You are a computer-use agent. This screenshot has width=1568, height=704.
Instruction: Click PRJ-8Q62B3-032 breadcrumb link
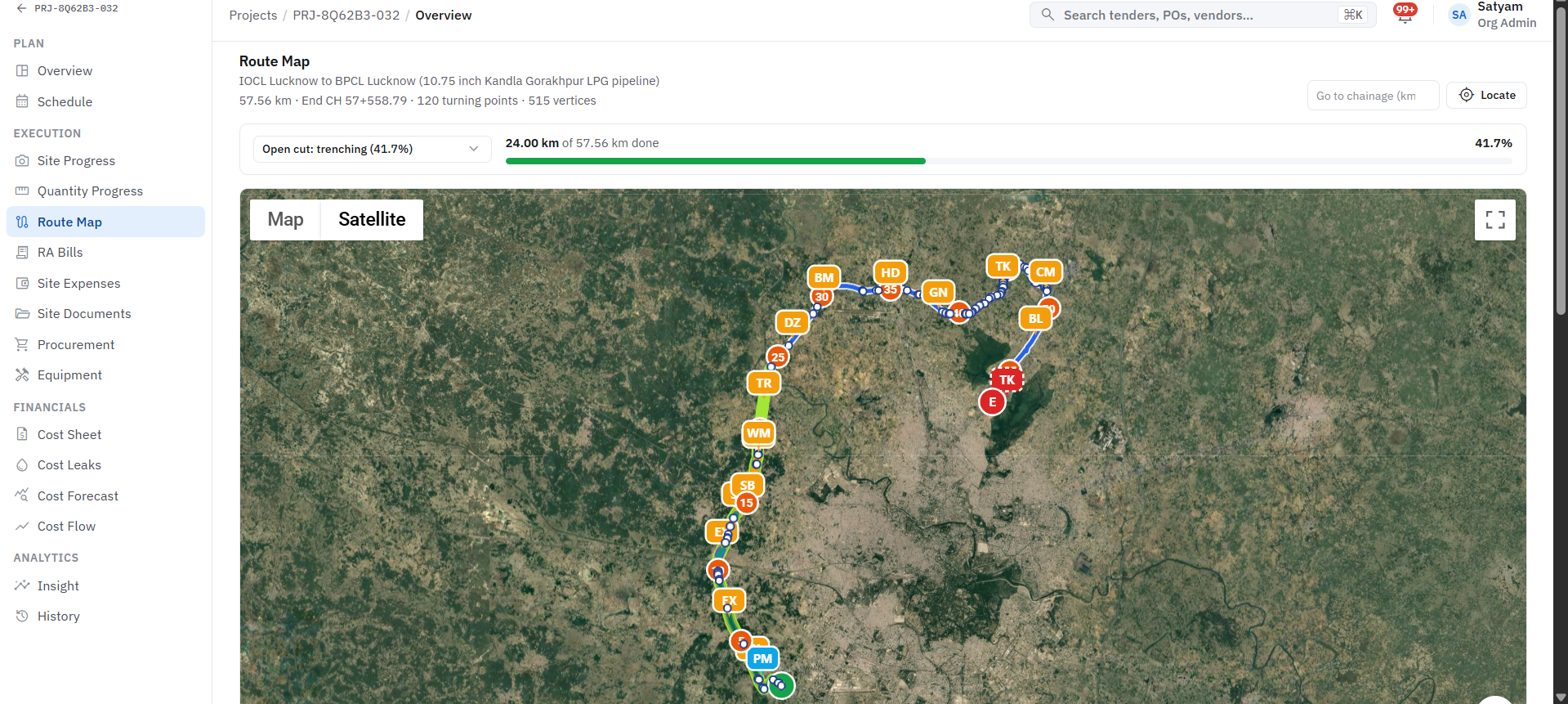click(x=346, y=16)
